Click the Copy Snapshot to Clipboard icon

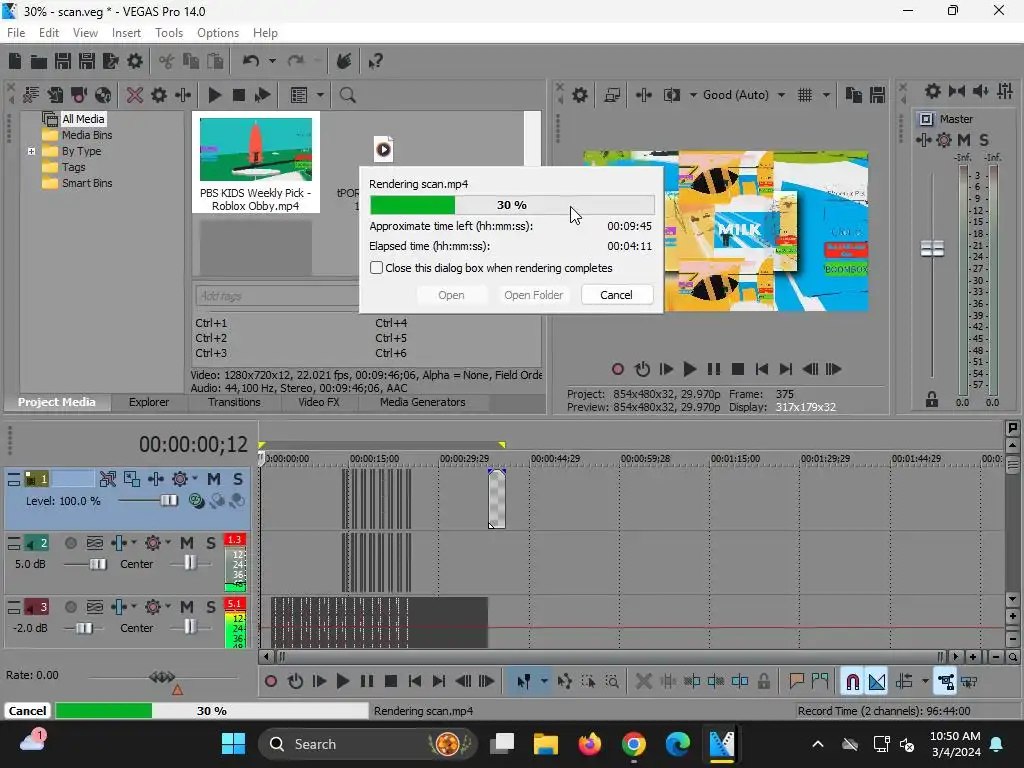pos(854,95)
